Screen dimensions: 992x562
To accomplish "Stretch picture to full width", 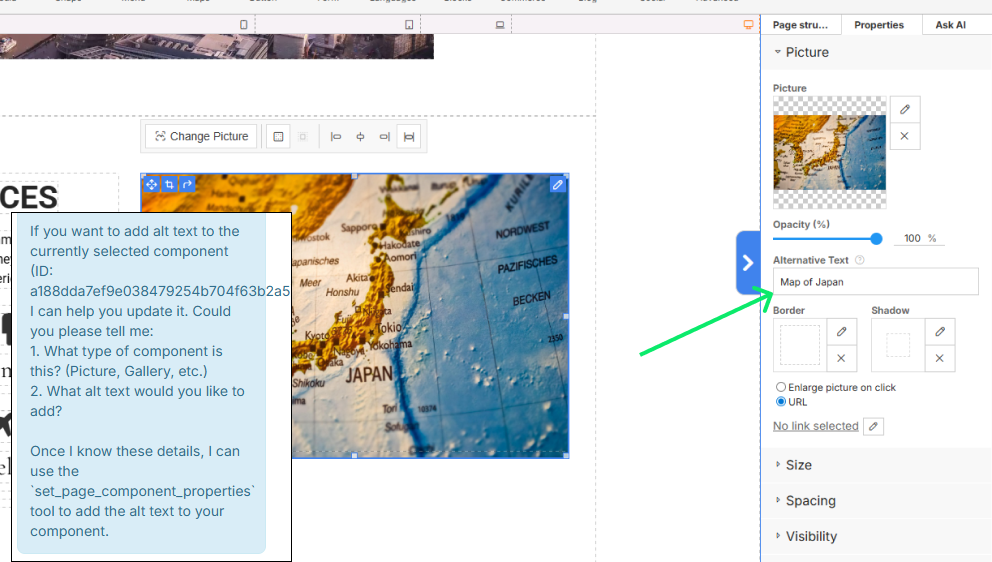I will coord(409,137).
